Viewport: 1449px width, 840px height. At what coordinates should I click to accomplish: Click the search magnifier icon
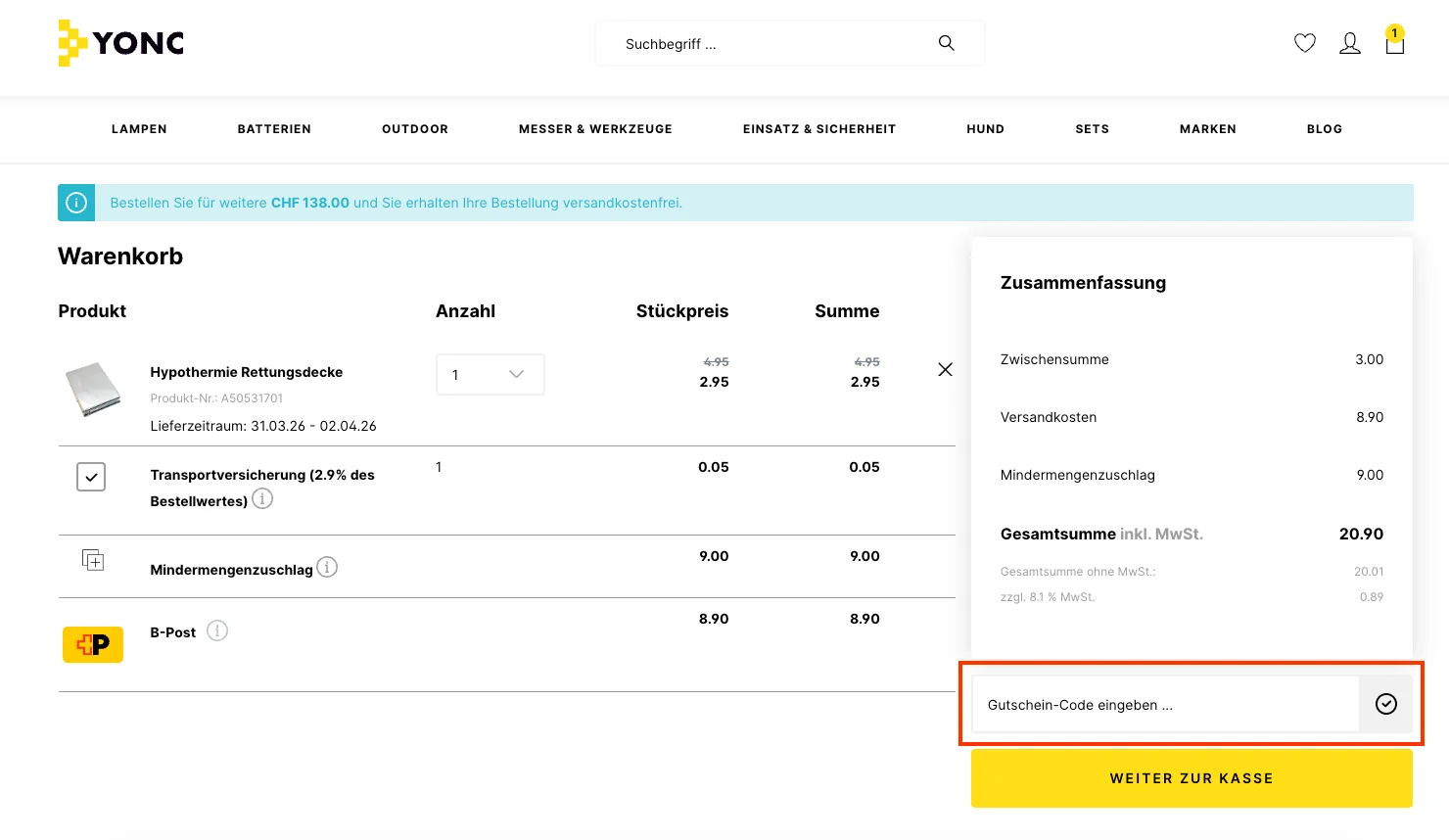946,43
